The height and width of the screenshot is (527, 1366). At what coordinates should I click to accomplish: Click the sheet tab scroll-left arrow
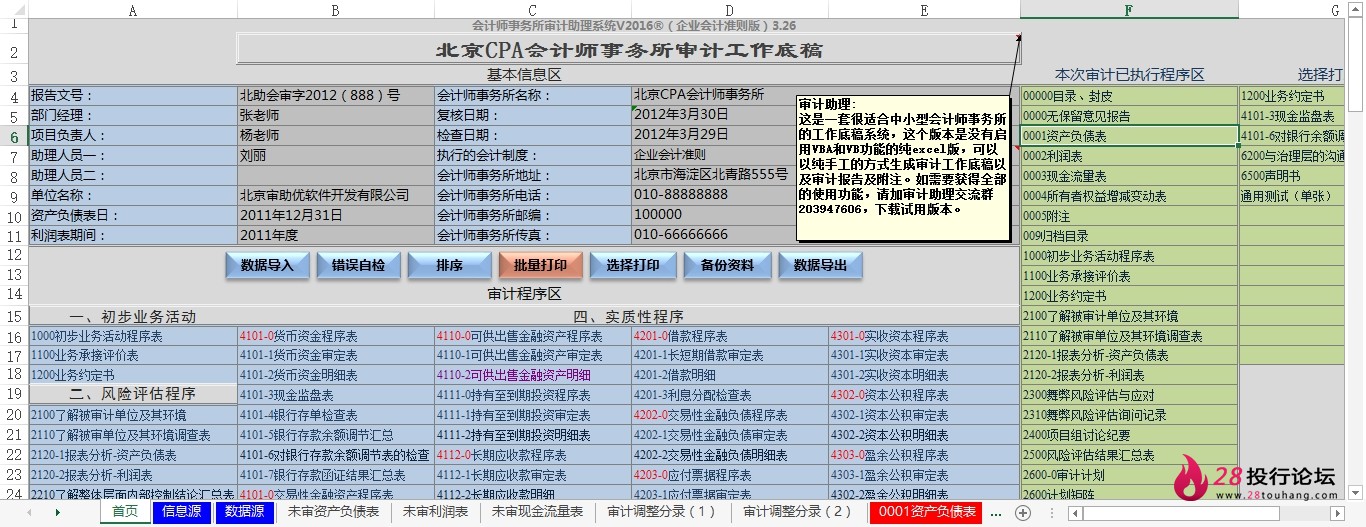(27, 512)
